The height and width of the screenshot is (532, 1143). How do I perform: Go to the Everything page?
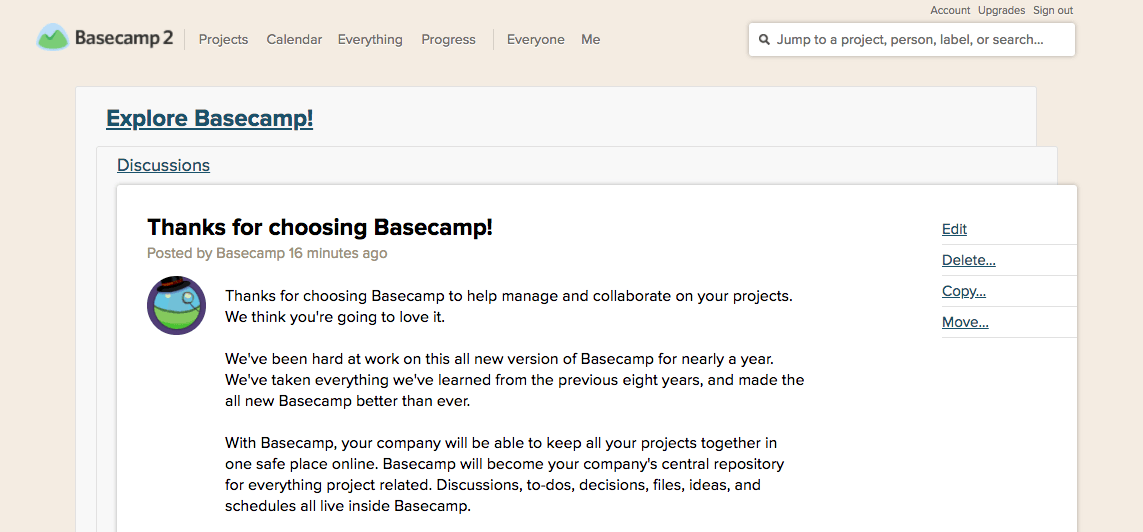(x=370, y=39)
